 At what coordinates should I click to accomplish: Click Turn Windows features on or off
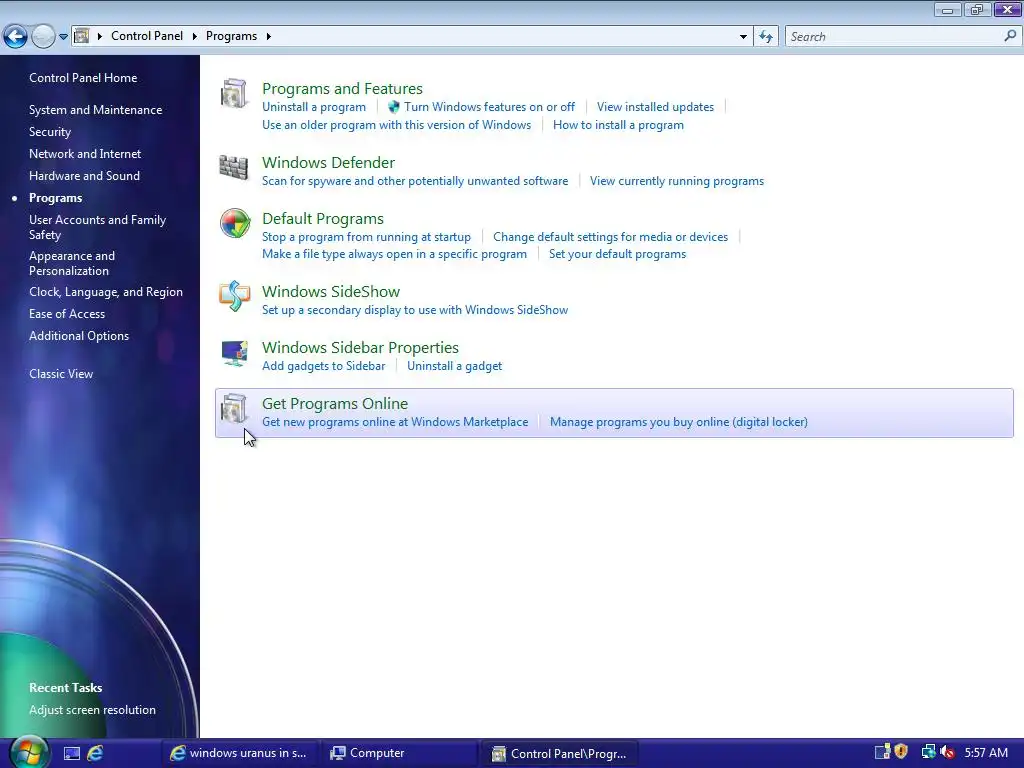tap(489, 107)
